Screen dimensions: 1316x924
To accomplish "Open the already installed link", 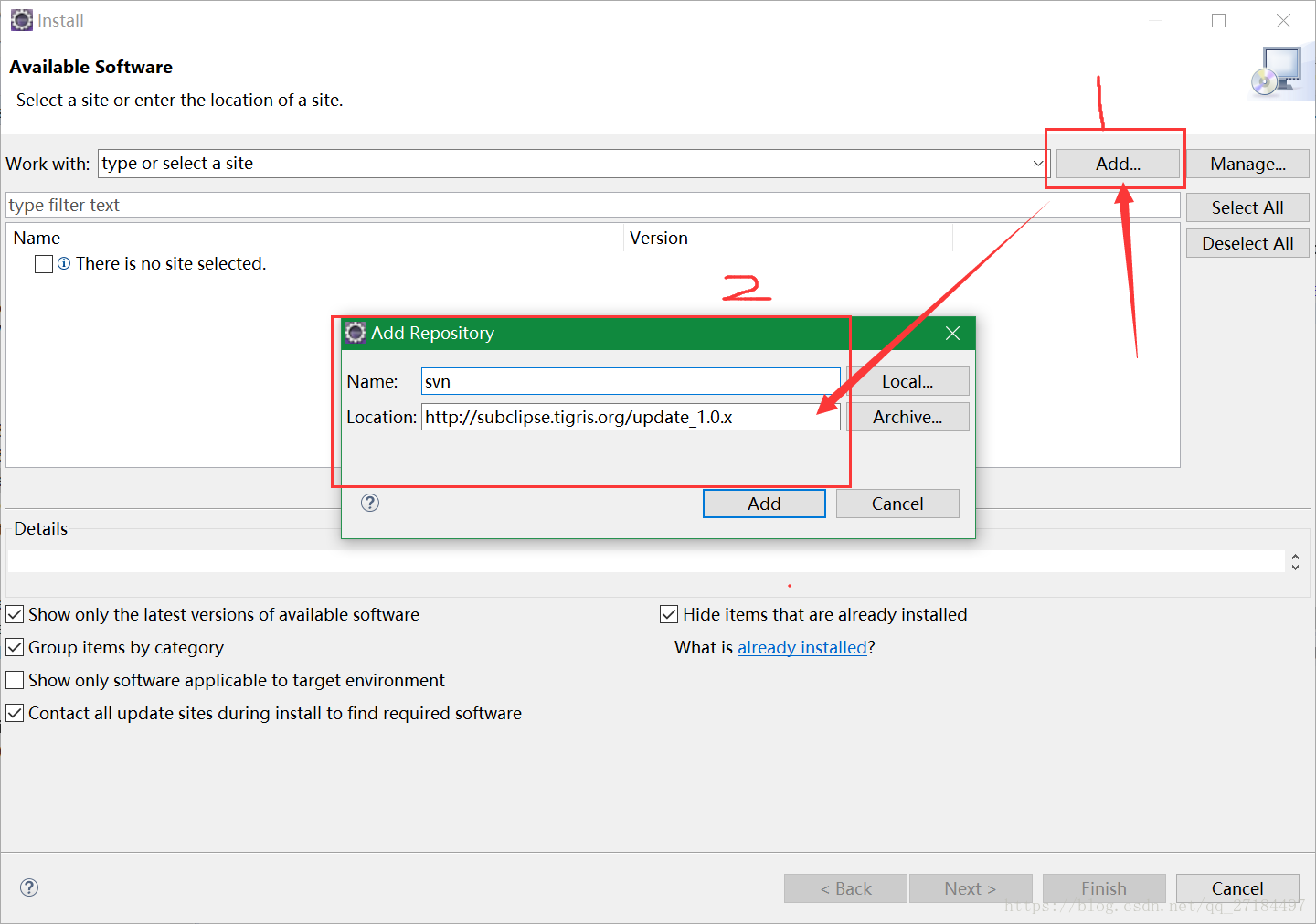I will tap(802, 647).
